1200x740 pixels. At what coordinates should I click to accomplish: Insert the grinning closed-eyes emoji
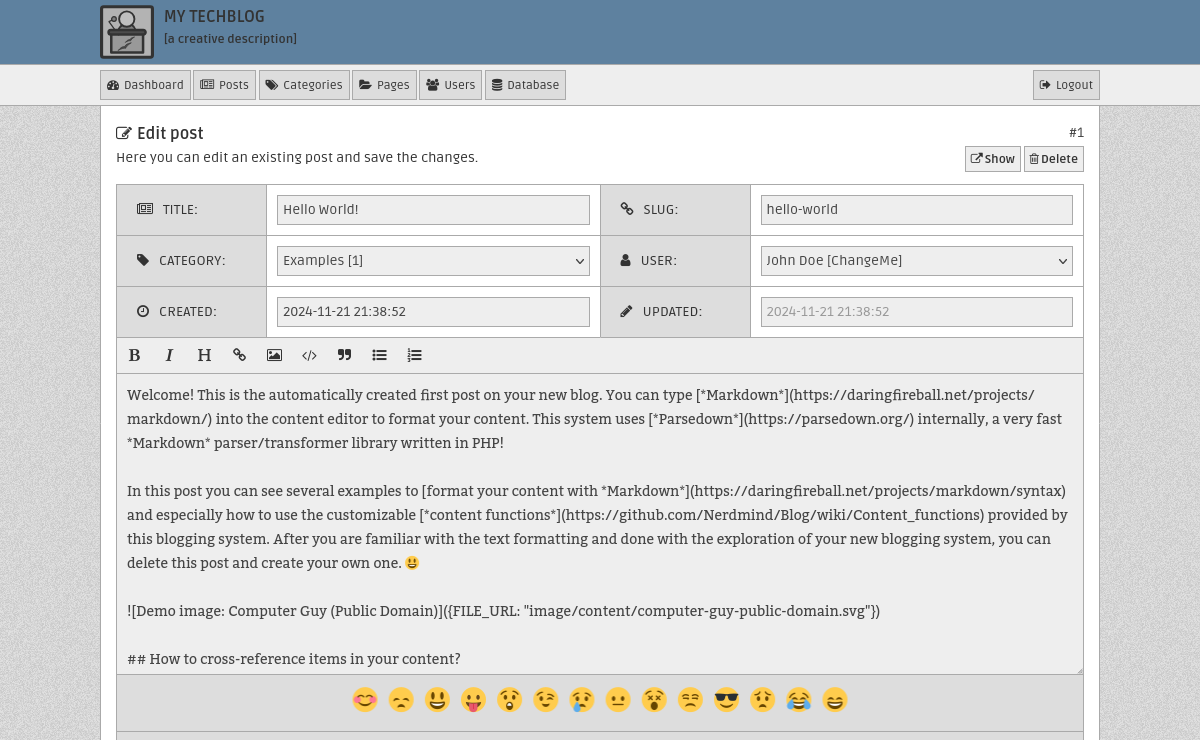(x=835, y=700)
